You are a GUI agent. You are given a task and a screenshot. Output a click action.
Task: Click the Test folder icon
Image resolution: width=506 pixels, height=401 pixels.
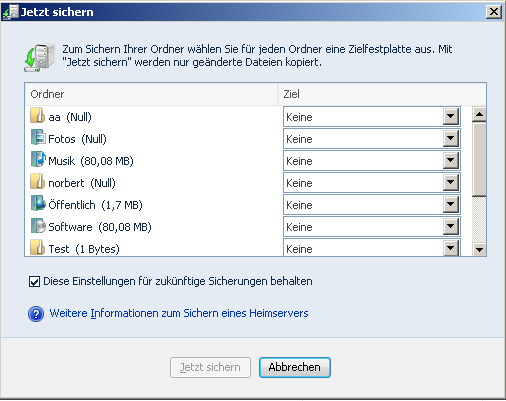(37, 247)
